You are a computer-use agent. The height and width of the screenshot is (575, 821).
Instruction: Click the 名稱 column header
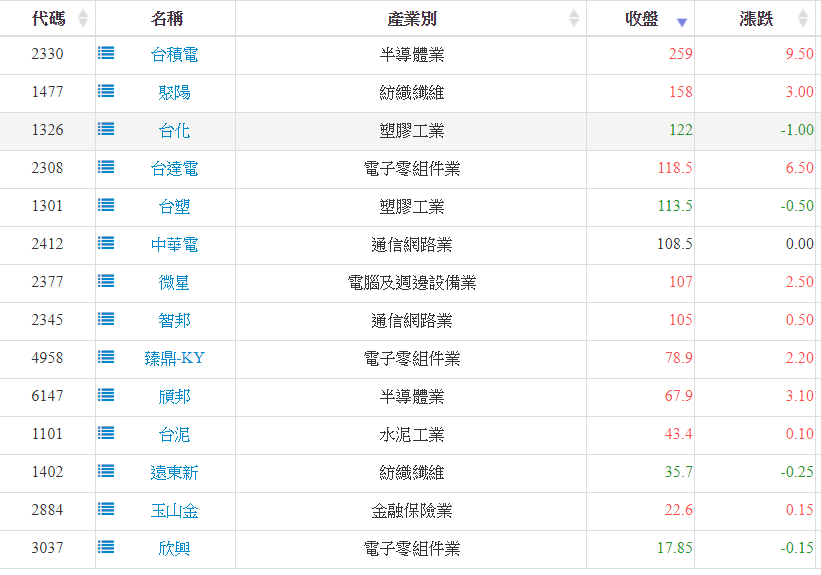pyautogui.click(x=166, y=19)
